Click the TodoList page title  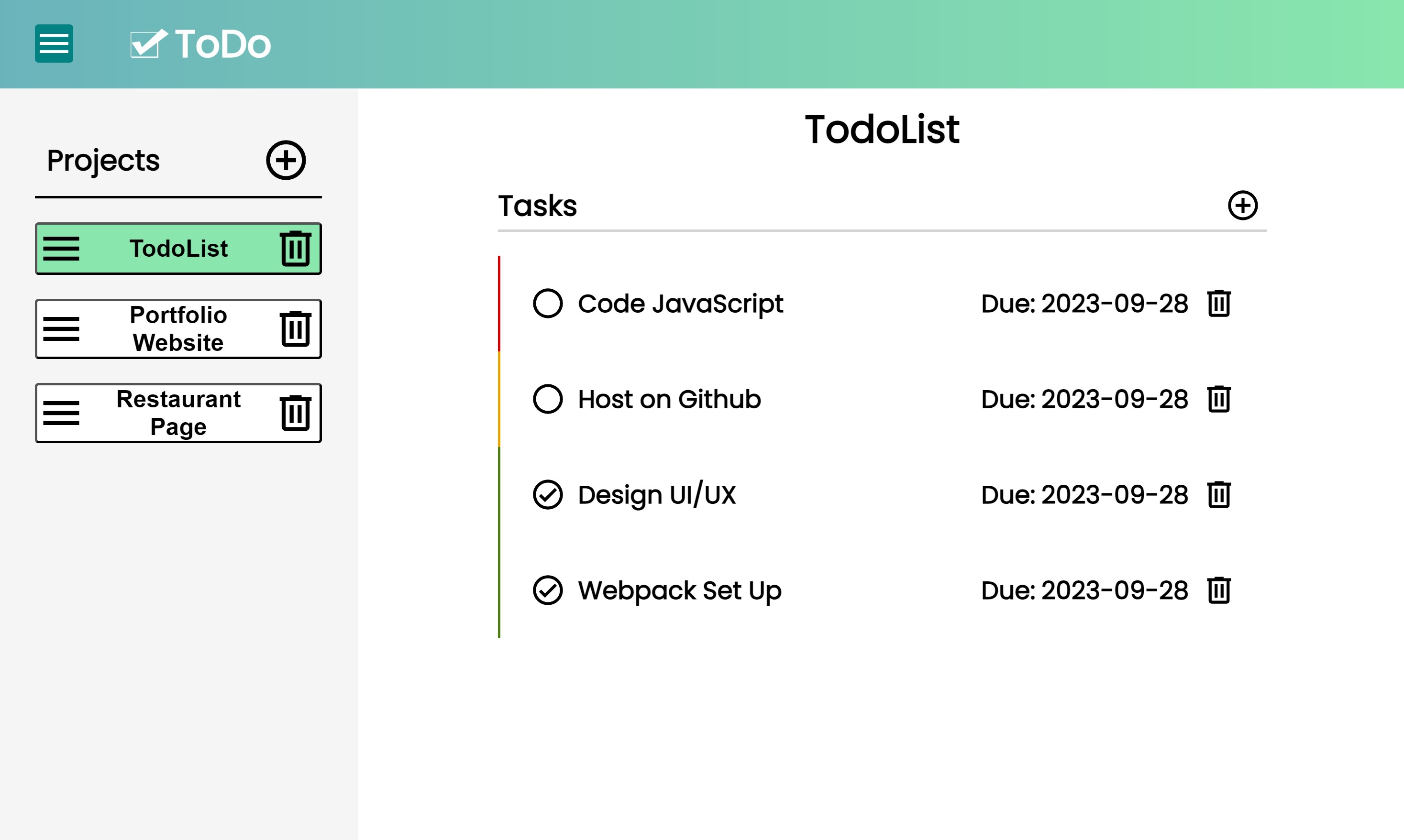pos(882,129)
